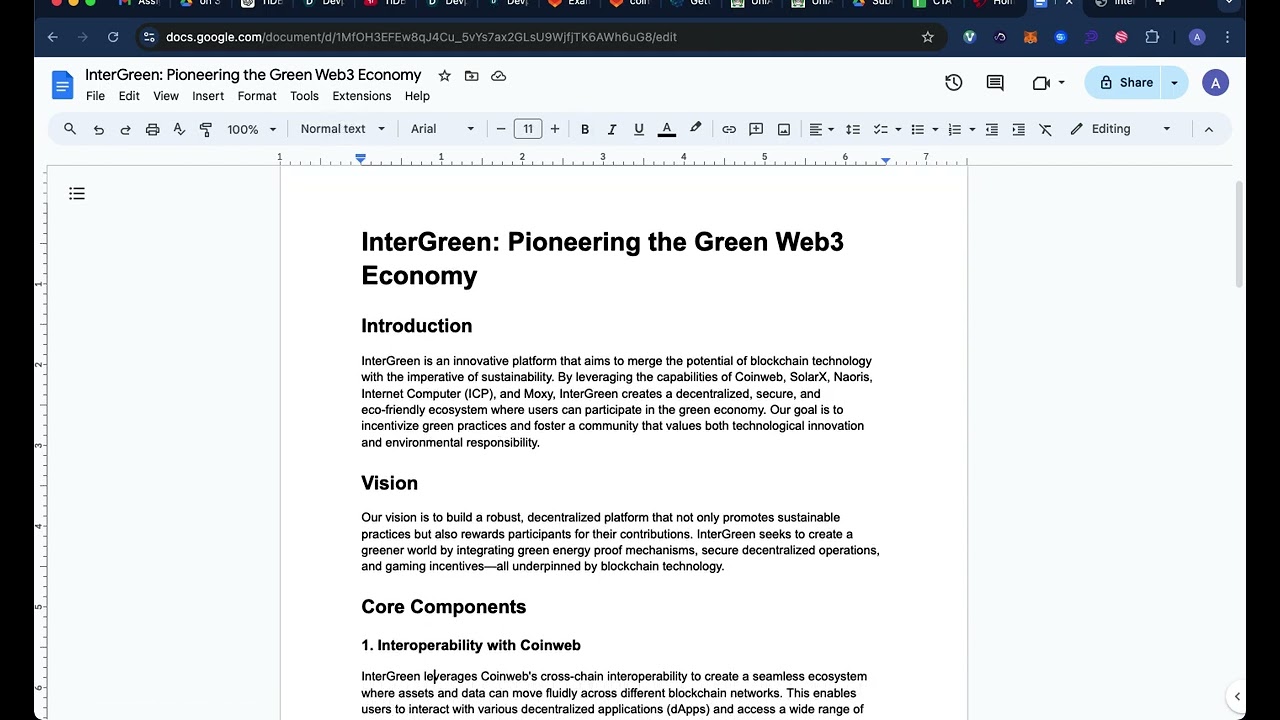Screen dimensions: 1280x720
Task: Hide the menus with collapse arrow
Action: pyautogui.click(x=1208, y=129)
